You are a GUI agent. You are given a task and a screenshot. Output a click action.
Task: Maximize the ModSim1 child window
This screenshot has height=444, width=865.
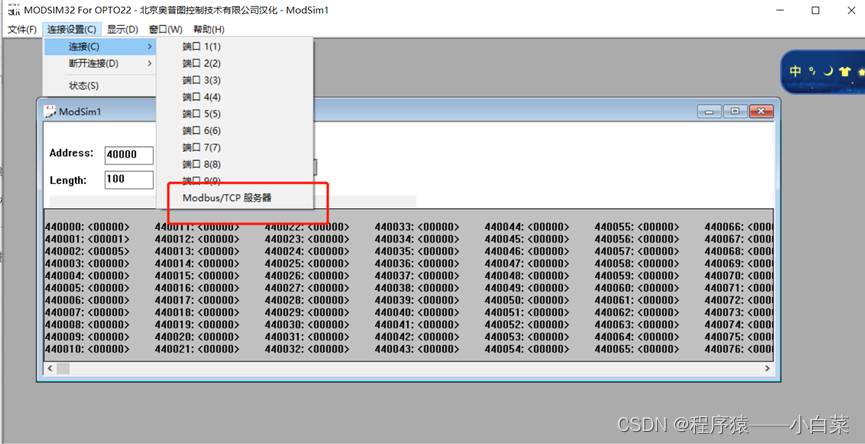click(735, 111)
